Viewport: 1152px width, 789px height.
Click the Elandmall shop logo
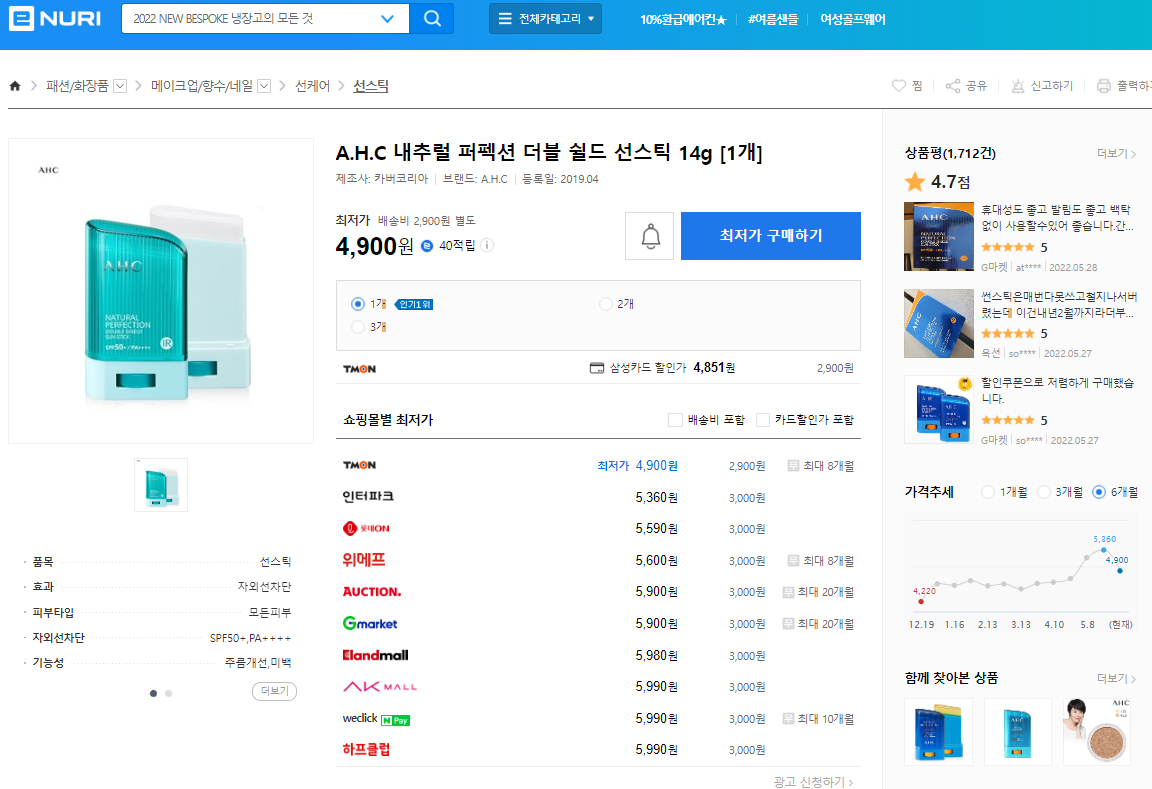tap(375, 655)
